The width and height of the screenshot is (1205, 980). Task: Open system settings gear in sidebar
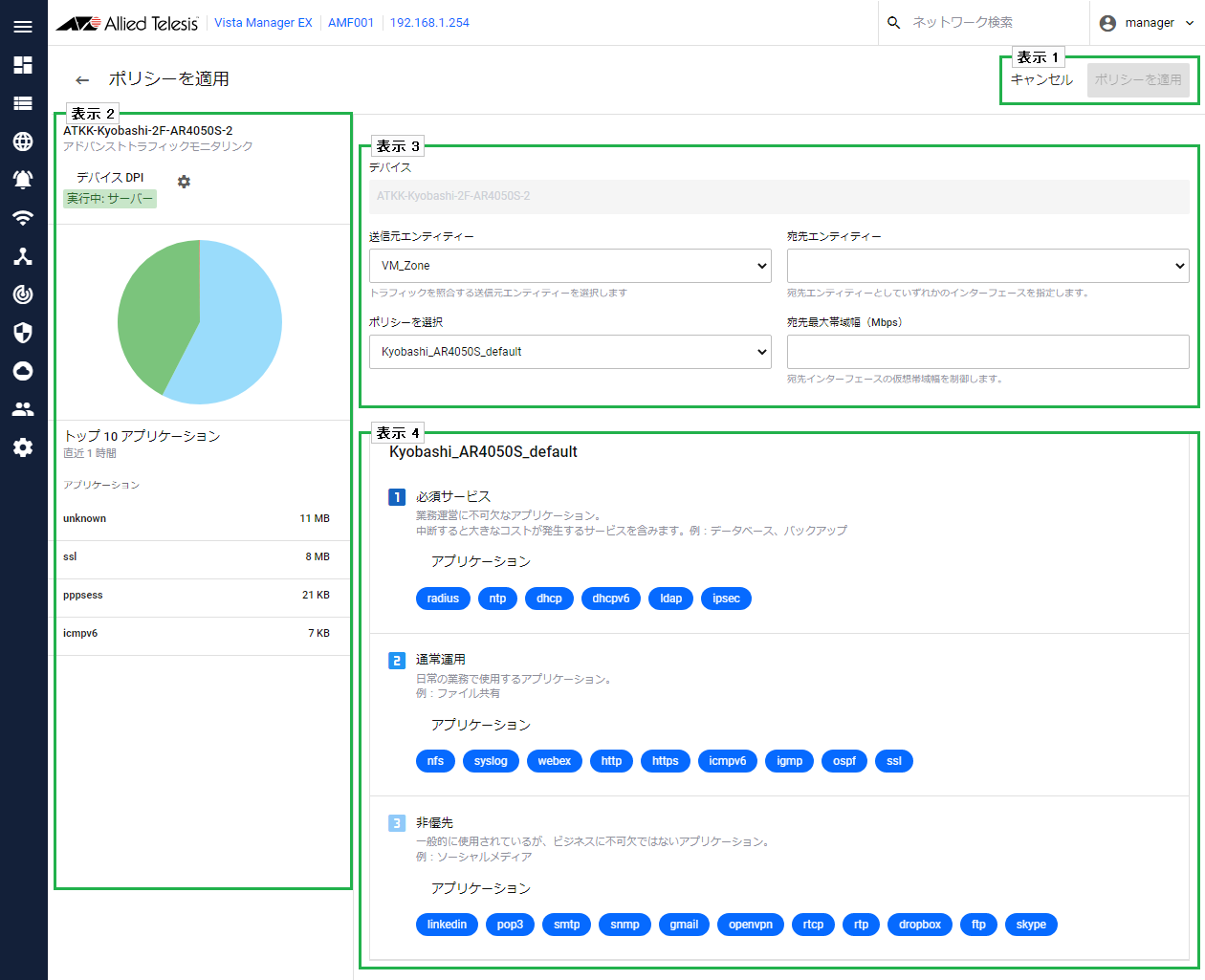tap(23, 447)
